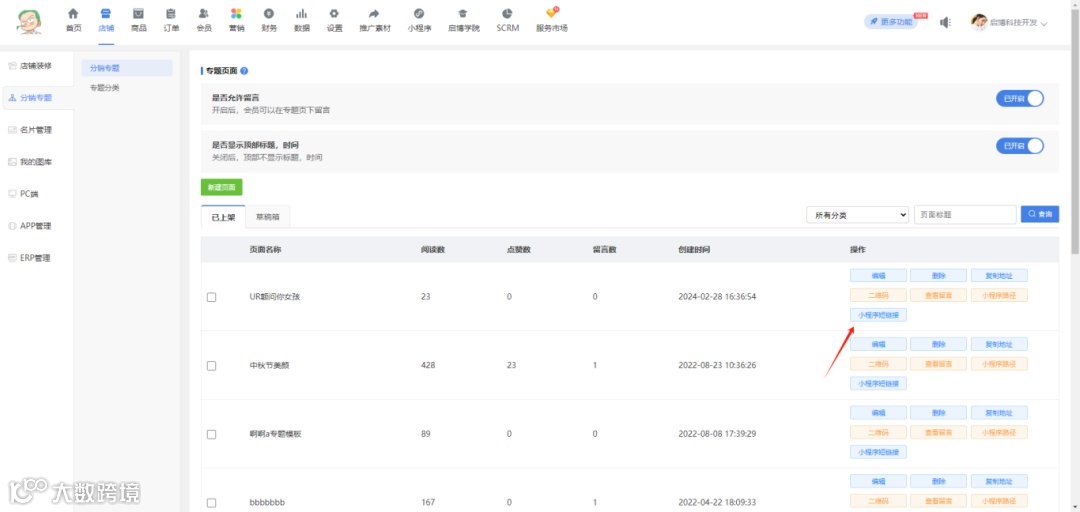The height and width of the screenshot is (512, 1080).
Task: Open the 会员 members icon
Action: click(x=204, y=14)
